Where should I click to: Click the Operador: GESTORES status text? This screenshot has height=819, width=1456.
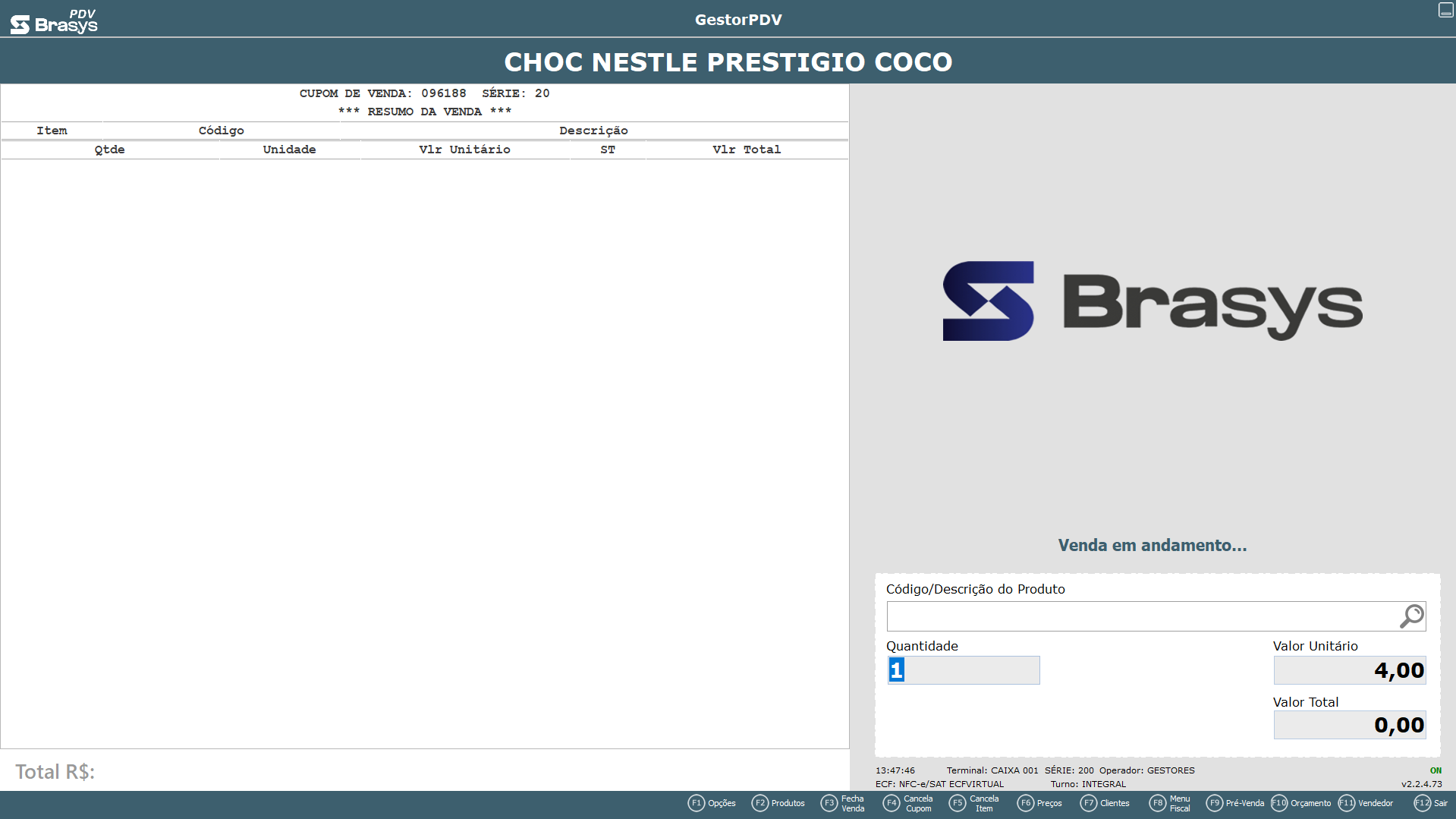[x=1147, y=770]
